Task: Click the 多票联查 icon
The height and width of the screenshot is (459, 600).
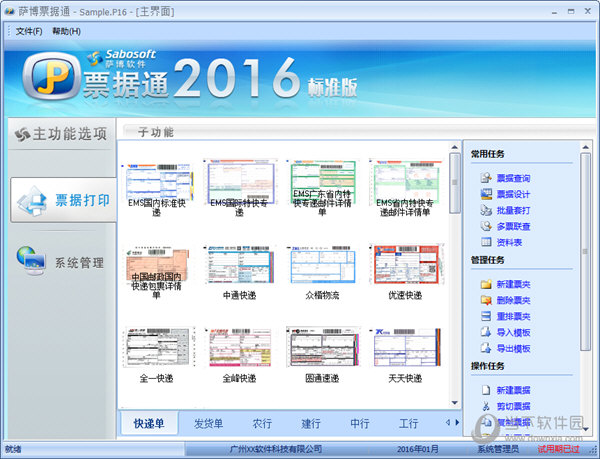Action: click(x=486, y=226)
